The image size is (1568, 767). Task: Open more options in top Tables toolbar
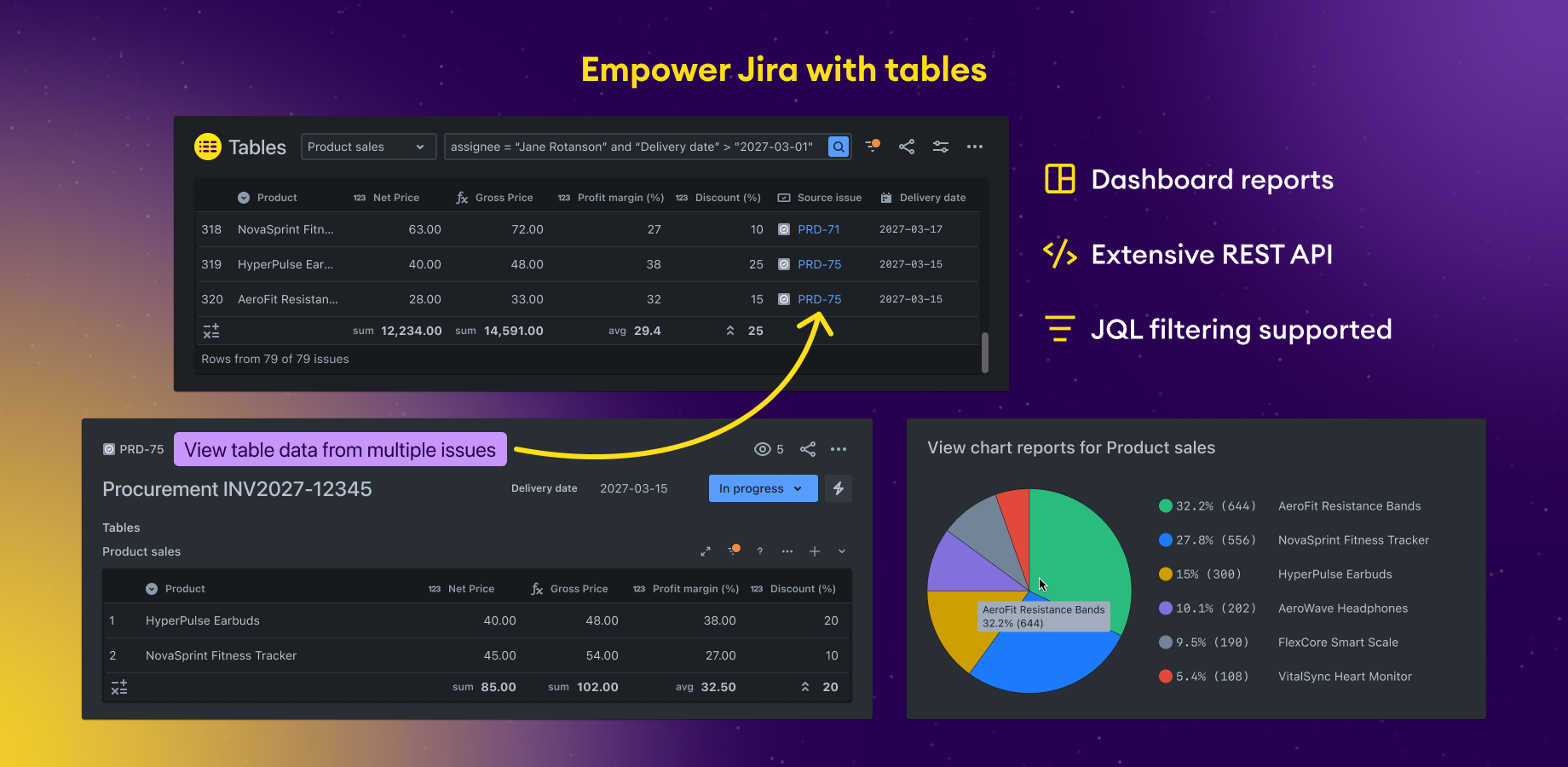[975, 147]
